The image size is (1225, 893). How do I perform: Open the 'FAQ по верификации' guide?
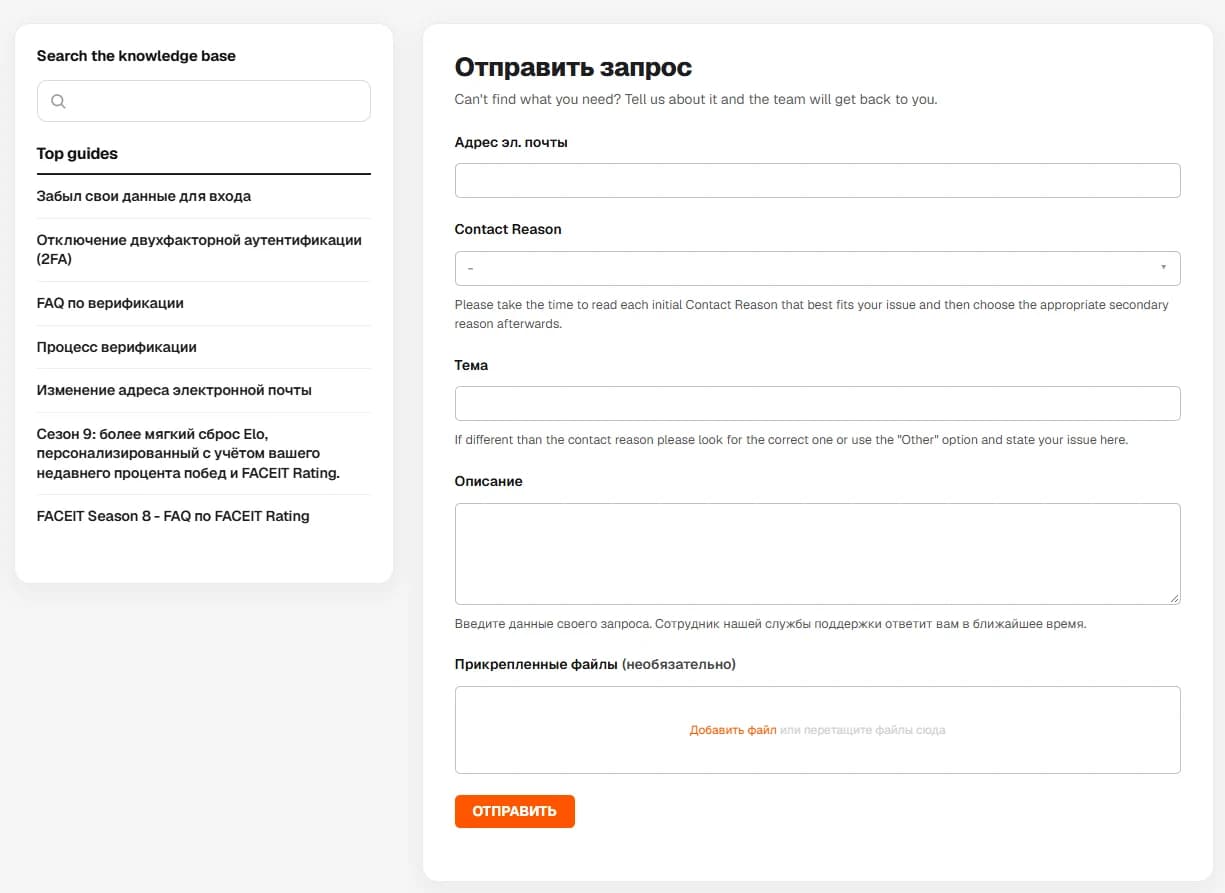pyautogui.click(x=110, y=303)
